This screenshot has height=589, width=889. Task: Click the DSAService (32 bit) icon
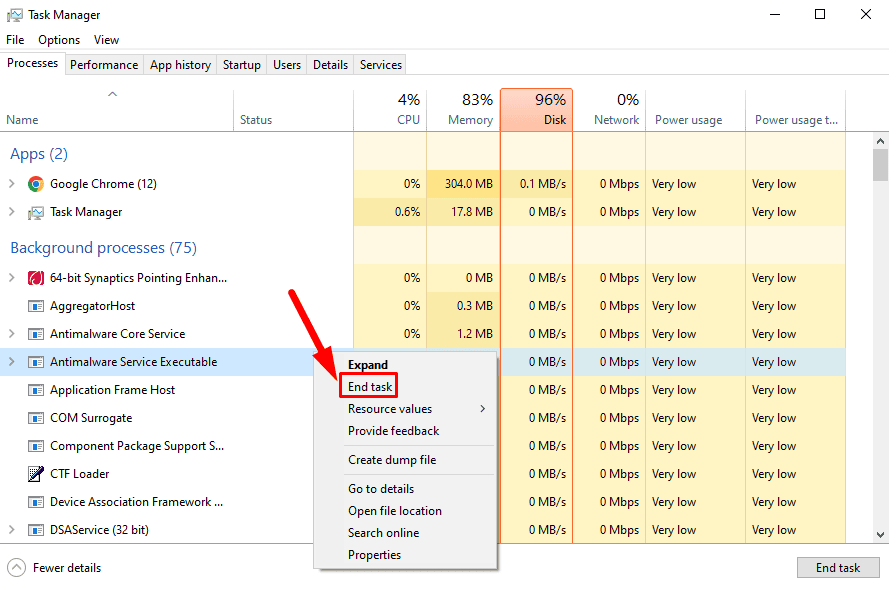pos(36,530)
